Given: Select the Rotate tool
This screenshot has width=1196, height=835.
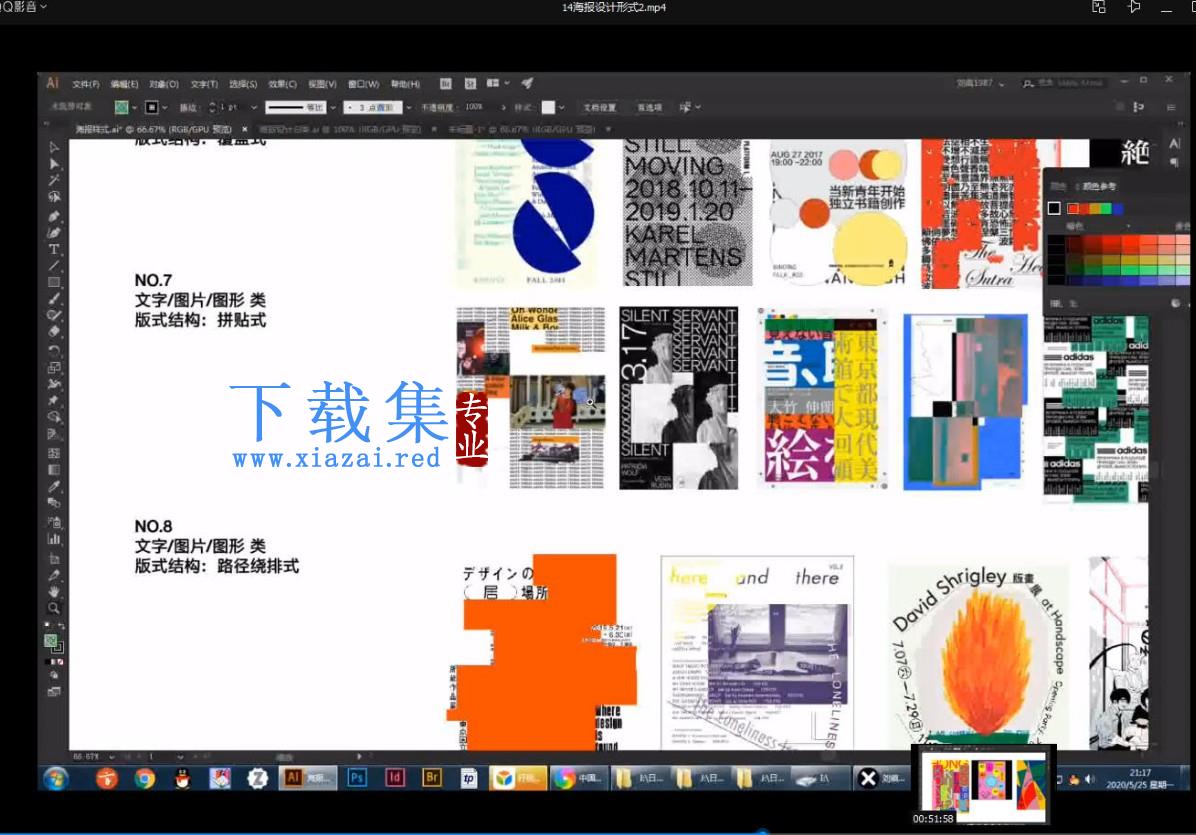Looking at the screenshot, I should point(54,351).
